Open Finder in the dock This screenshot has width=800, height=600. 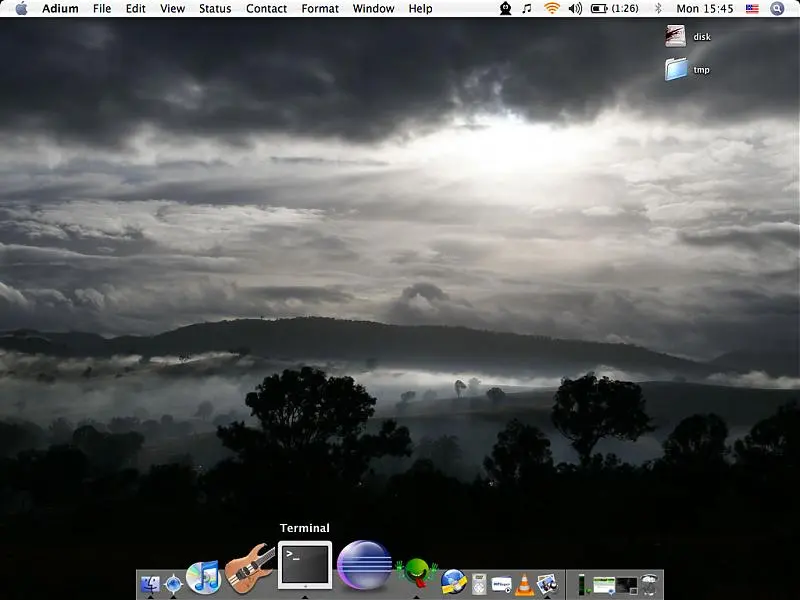[x=150, y=584]
